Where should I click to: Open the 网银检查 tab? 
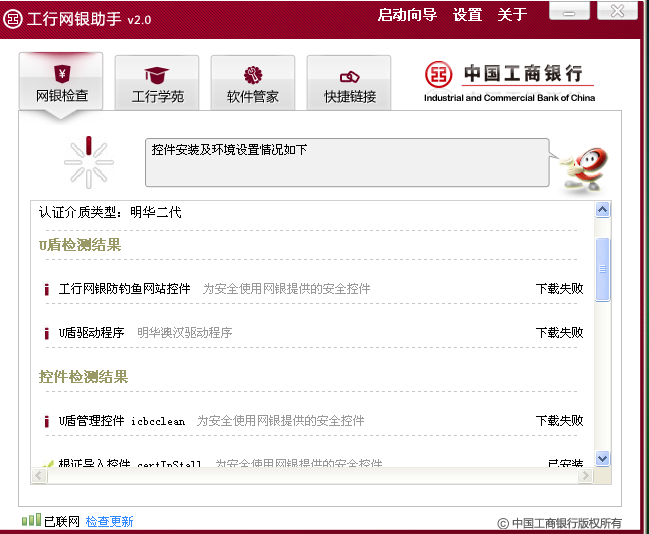click(61, 82)
